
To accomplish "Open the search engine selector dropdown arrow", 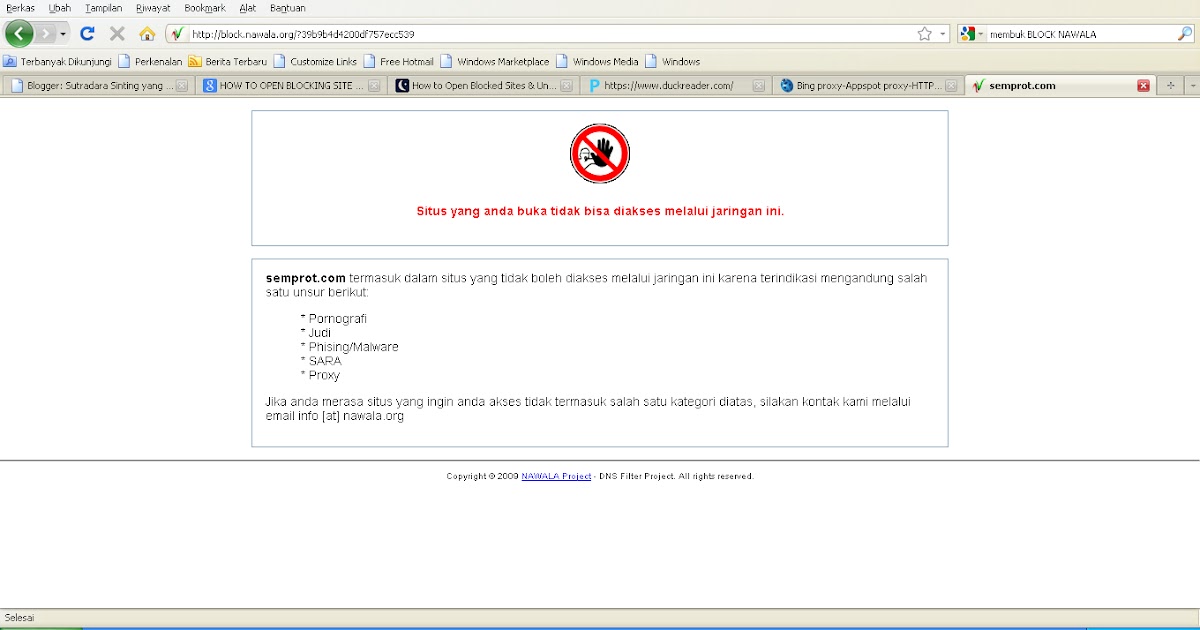I will click(981, 33).
